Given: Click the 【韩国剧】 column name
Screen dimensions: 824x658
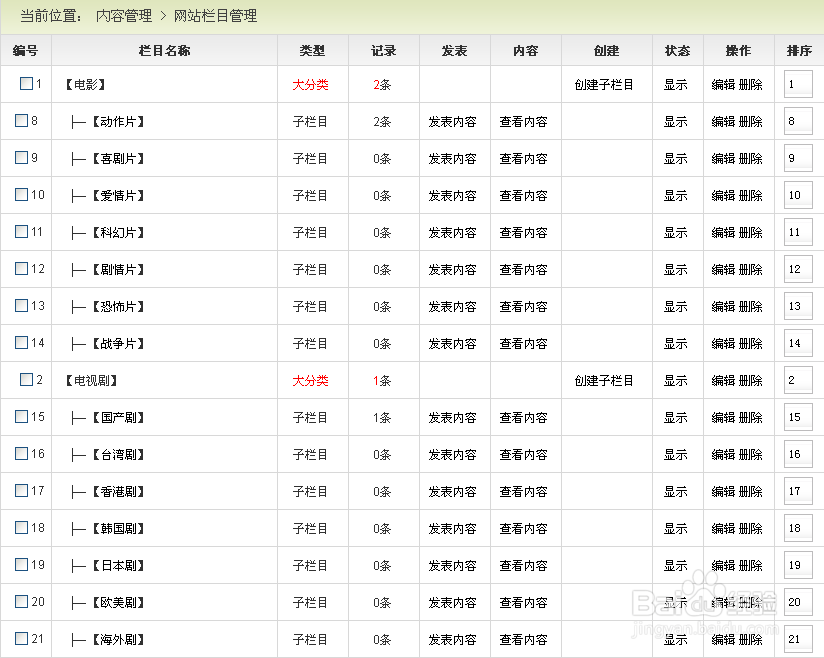Looking at the screenshot, I should coord(118,529).
